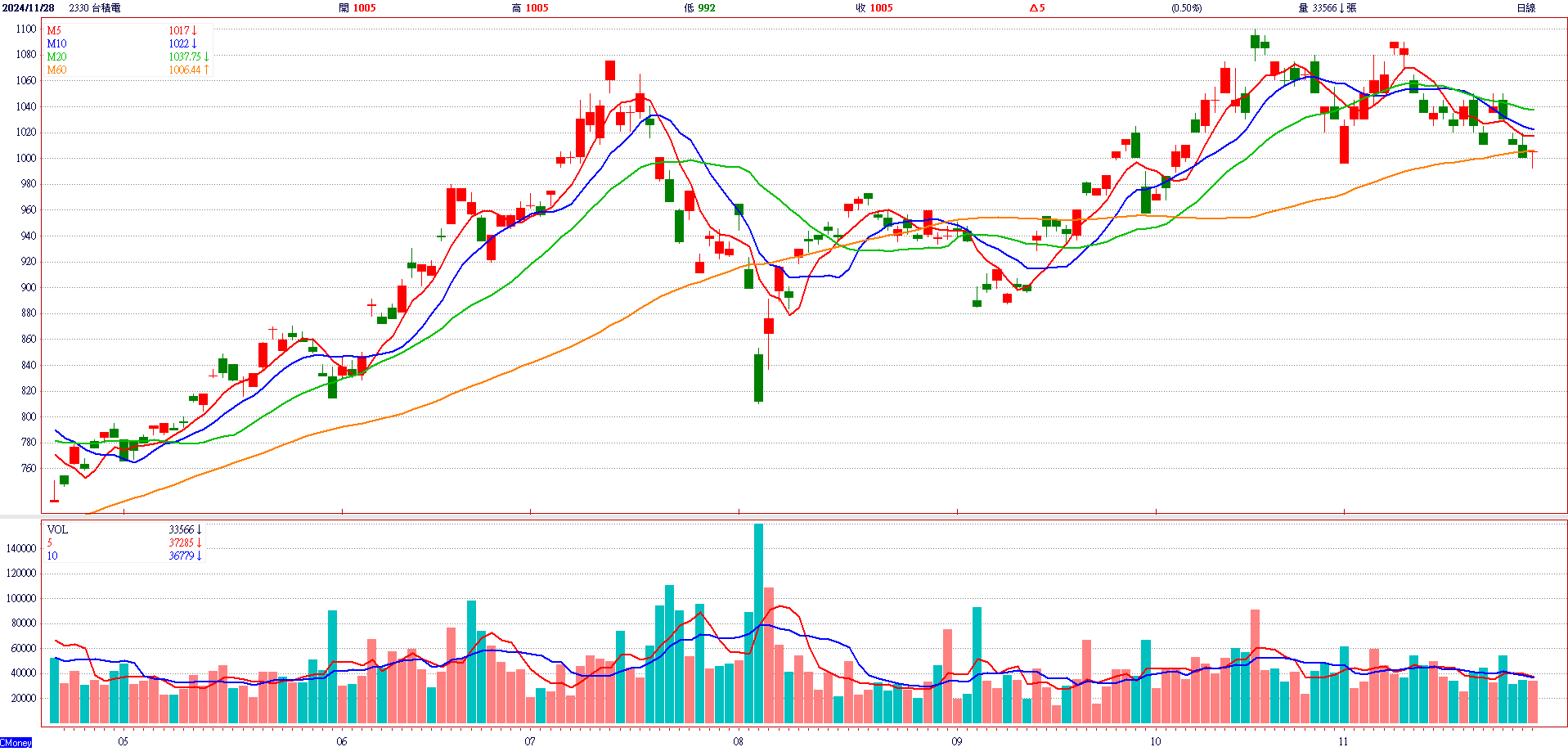
Task: Click the stock name 2330 台積電
Action: [95, 8]
